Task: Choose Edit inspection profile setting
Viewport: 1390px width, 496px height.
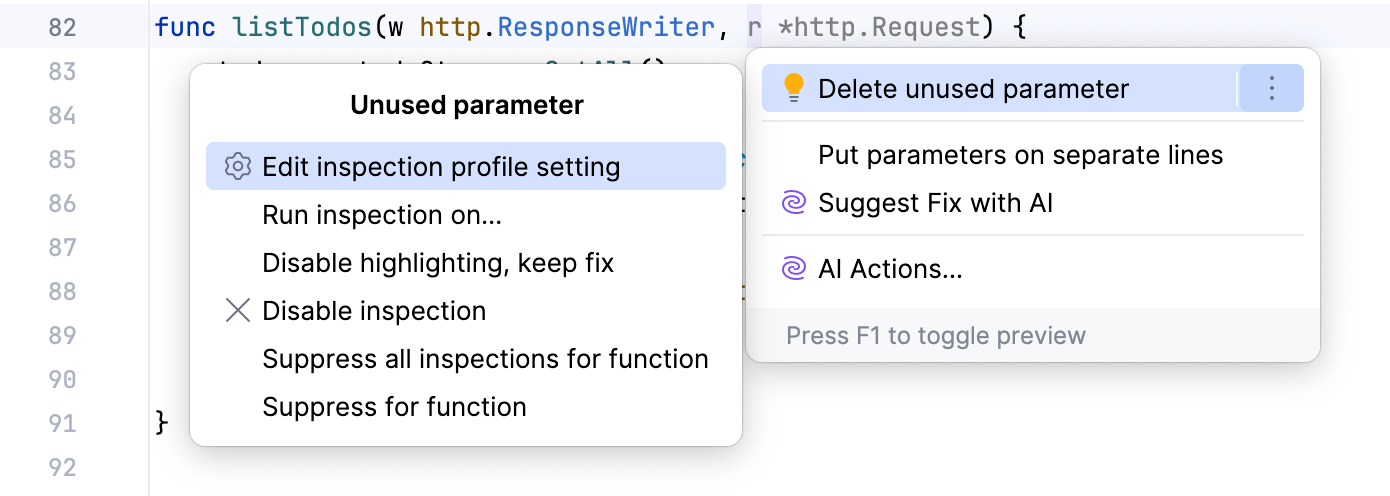Action: point(441,167)
